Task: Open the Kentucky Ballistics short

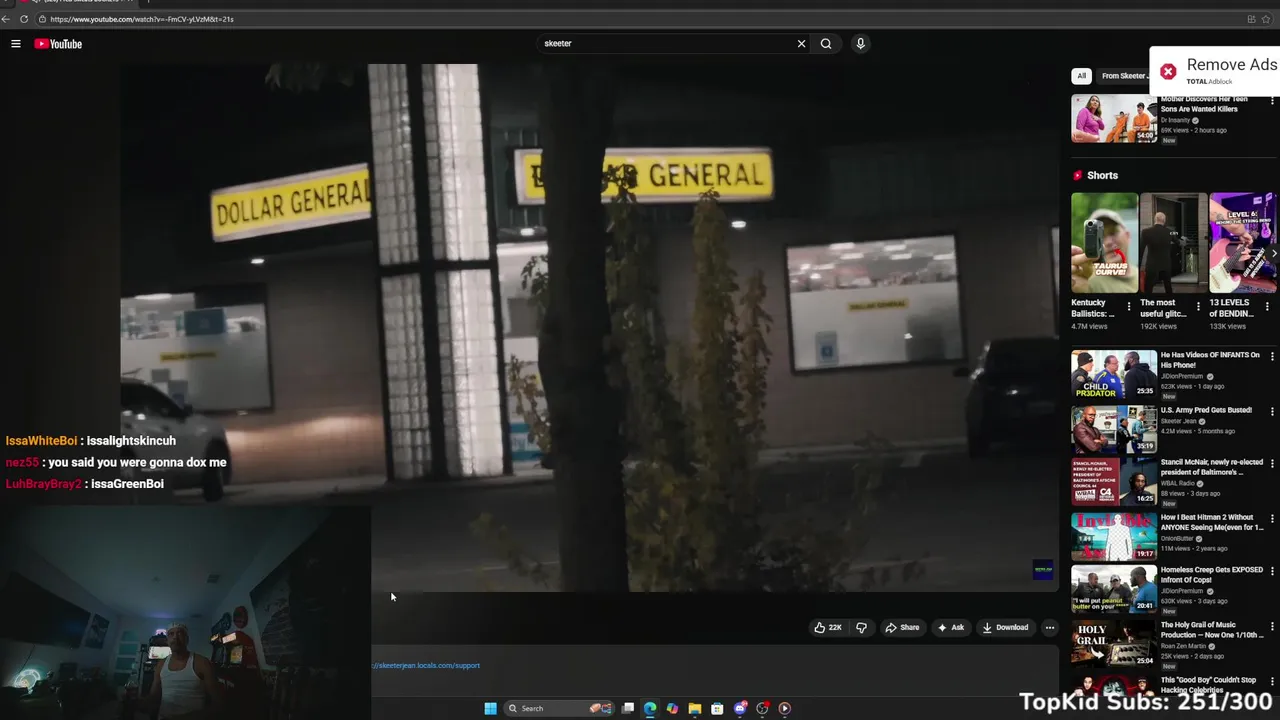Action: 1104,243
